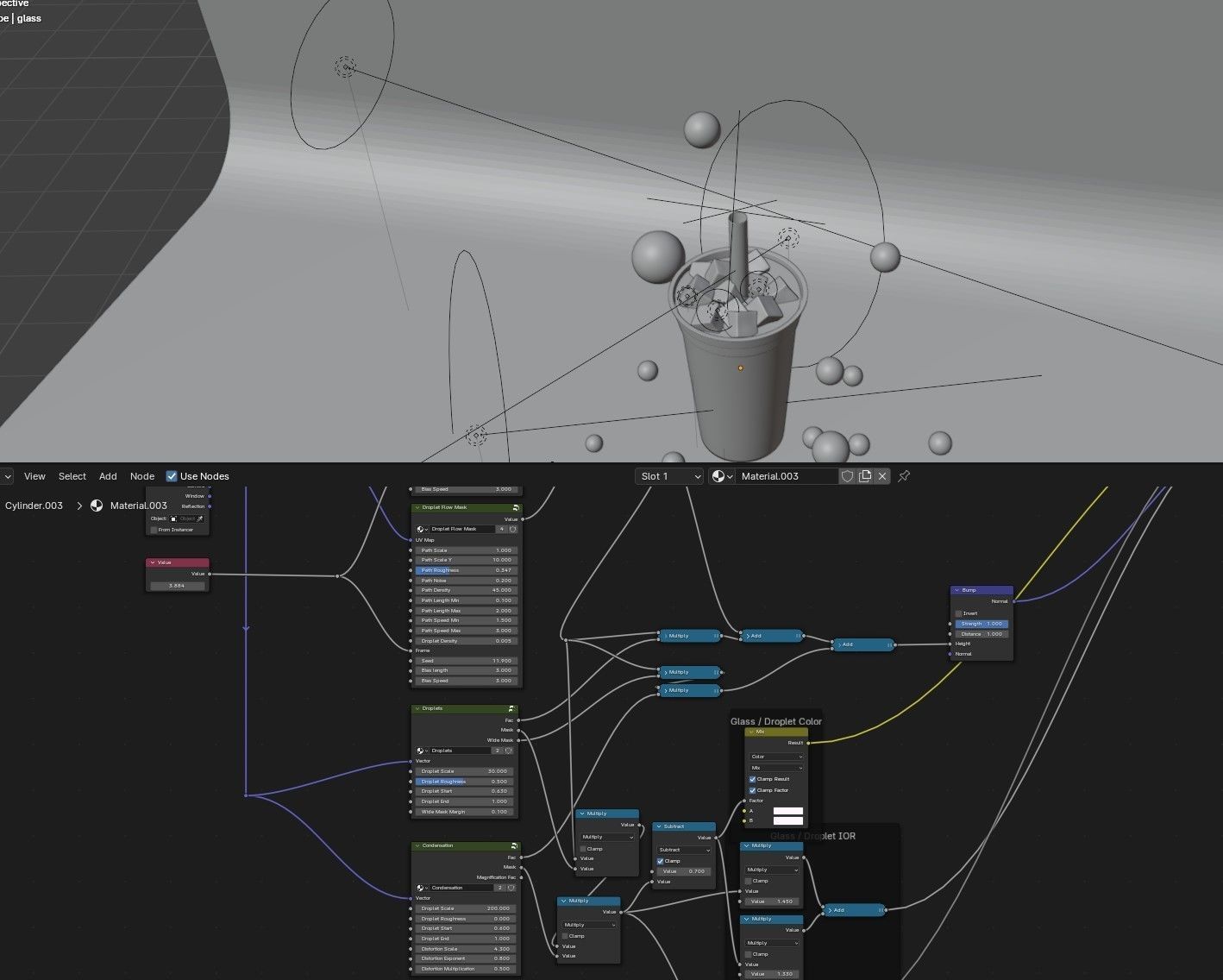Image resolution: width=1223 pixels, height=980 pixels.
Task: Disable Clamp Result in the Mix node
Action: 753,779
